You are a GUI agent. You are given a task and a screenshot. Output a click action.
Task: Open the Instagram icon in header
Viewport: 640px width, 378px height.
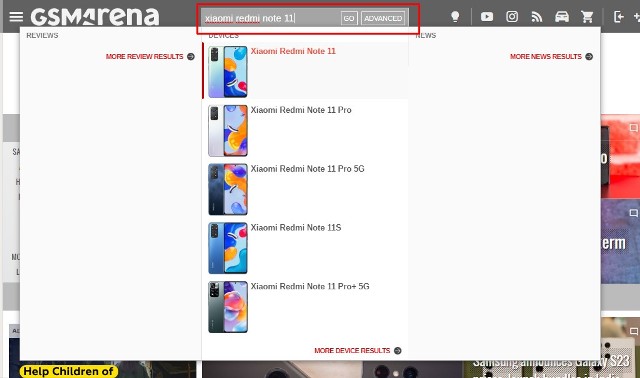pos(512,17)
